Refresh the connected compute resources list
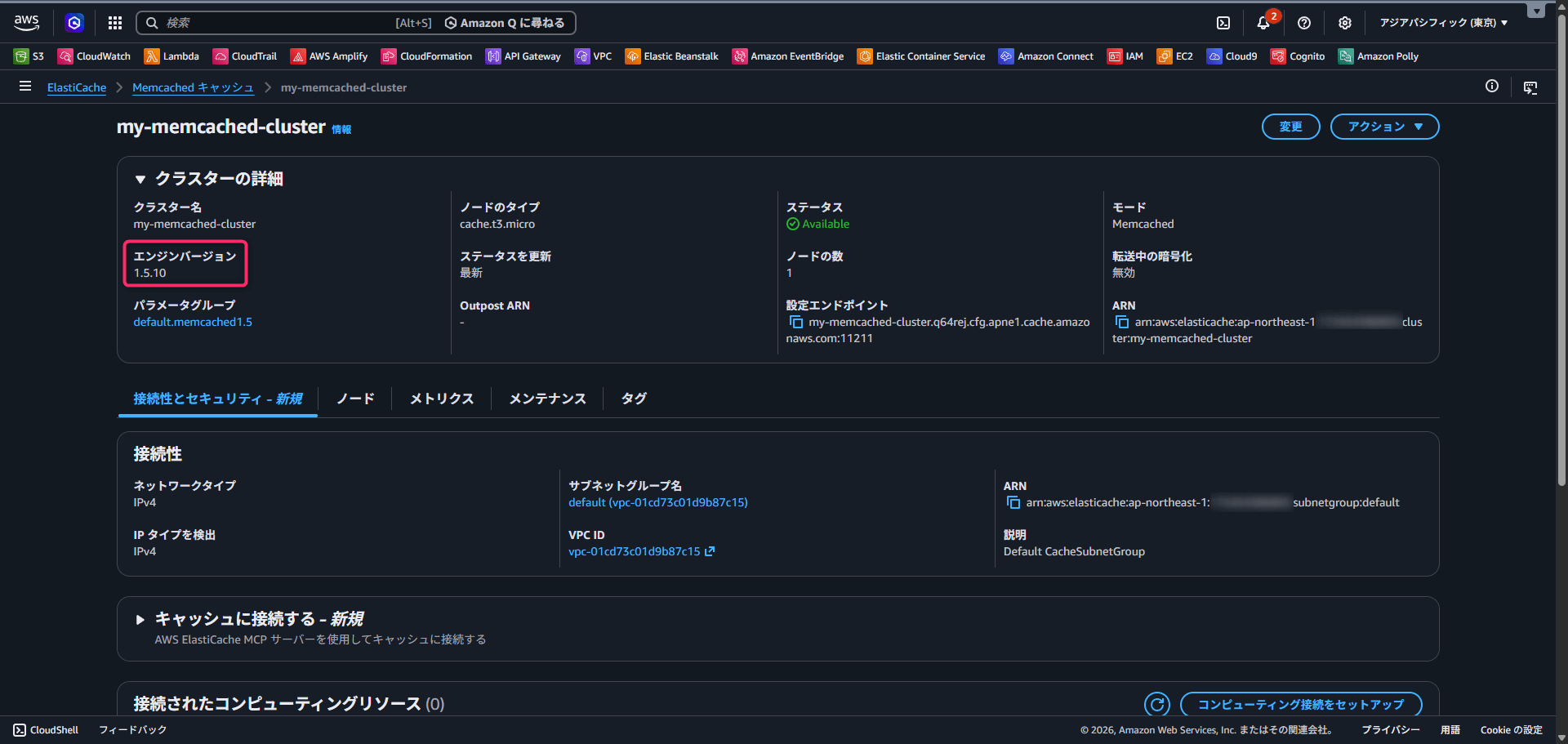Image resolution: width=1568 pixels, height=744 pixels. 1156,704
